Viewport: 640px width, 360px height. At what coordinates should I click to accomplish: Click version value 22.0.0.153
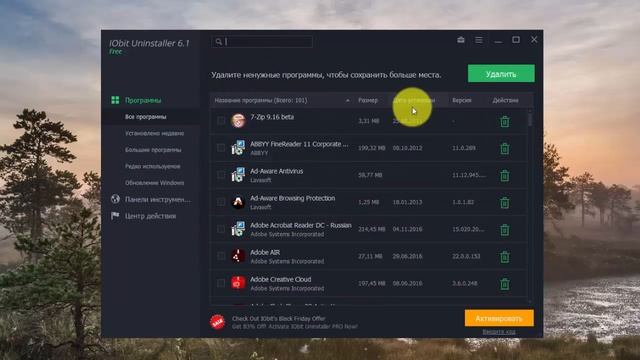[x=466, y=256]
